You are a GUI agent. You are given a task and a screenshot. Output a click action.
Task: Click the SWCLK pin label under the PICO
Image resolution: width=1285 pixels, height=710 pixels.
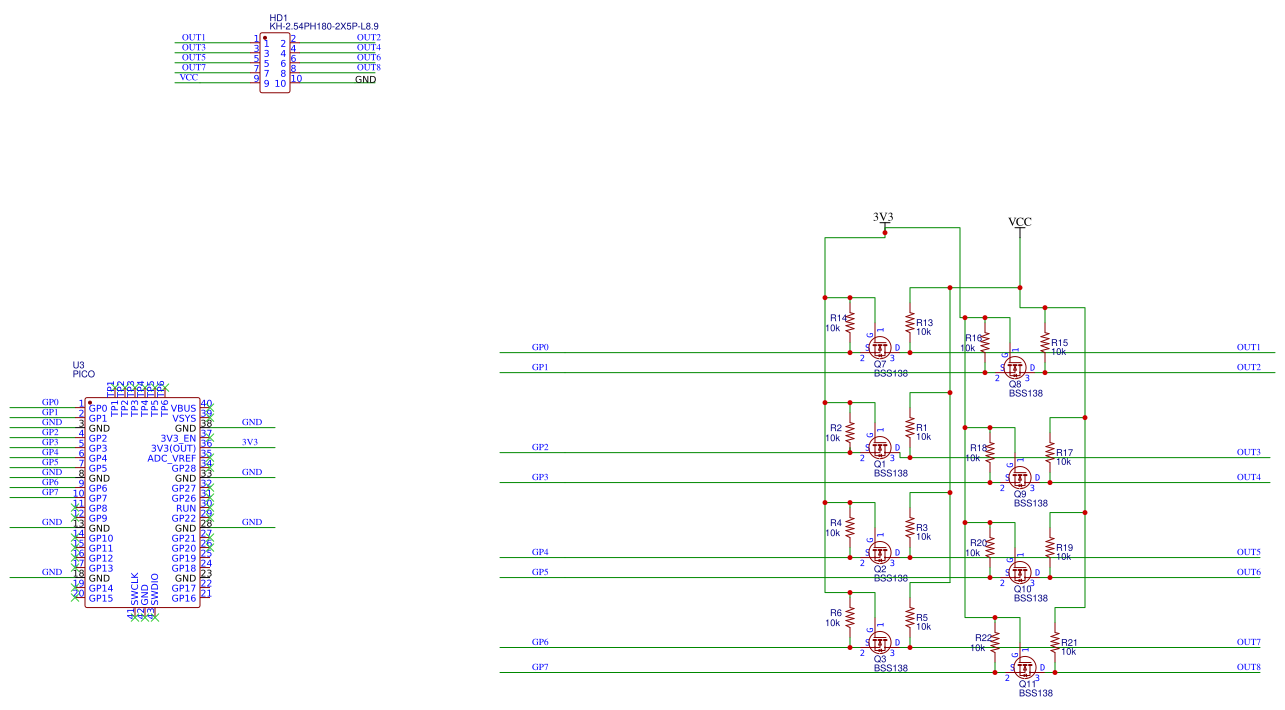pyautogui.click(x=134, y=588)
